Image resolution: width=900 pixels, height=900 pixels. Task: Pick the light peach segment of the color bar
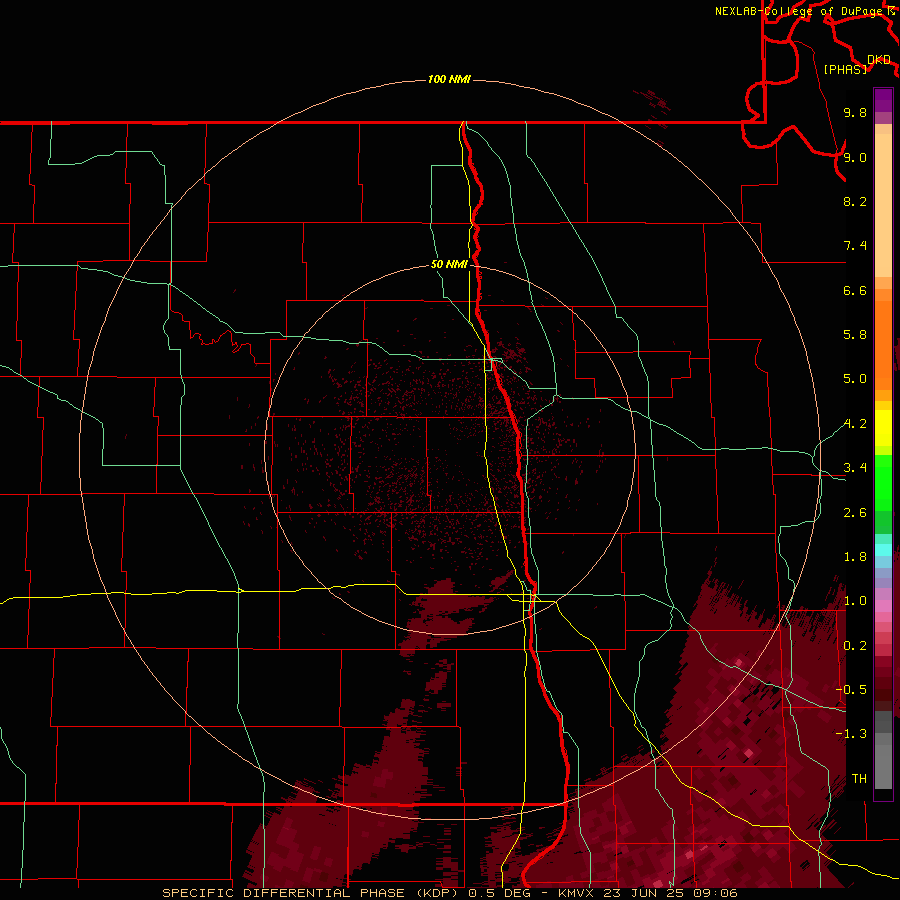pyautogui.click(x=883, y=205)
